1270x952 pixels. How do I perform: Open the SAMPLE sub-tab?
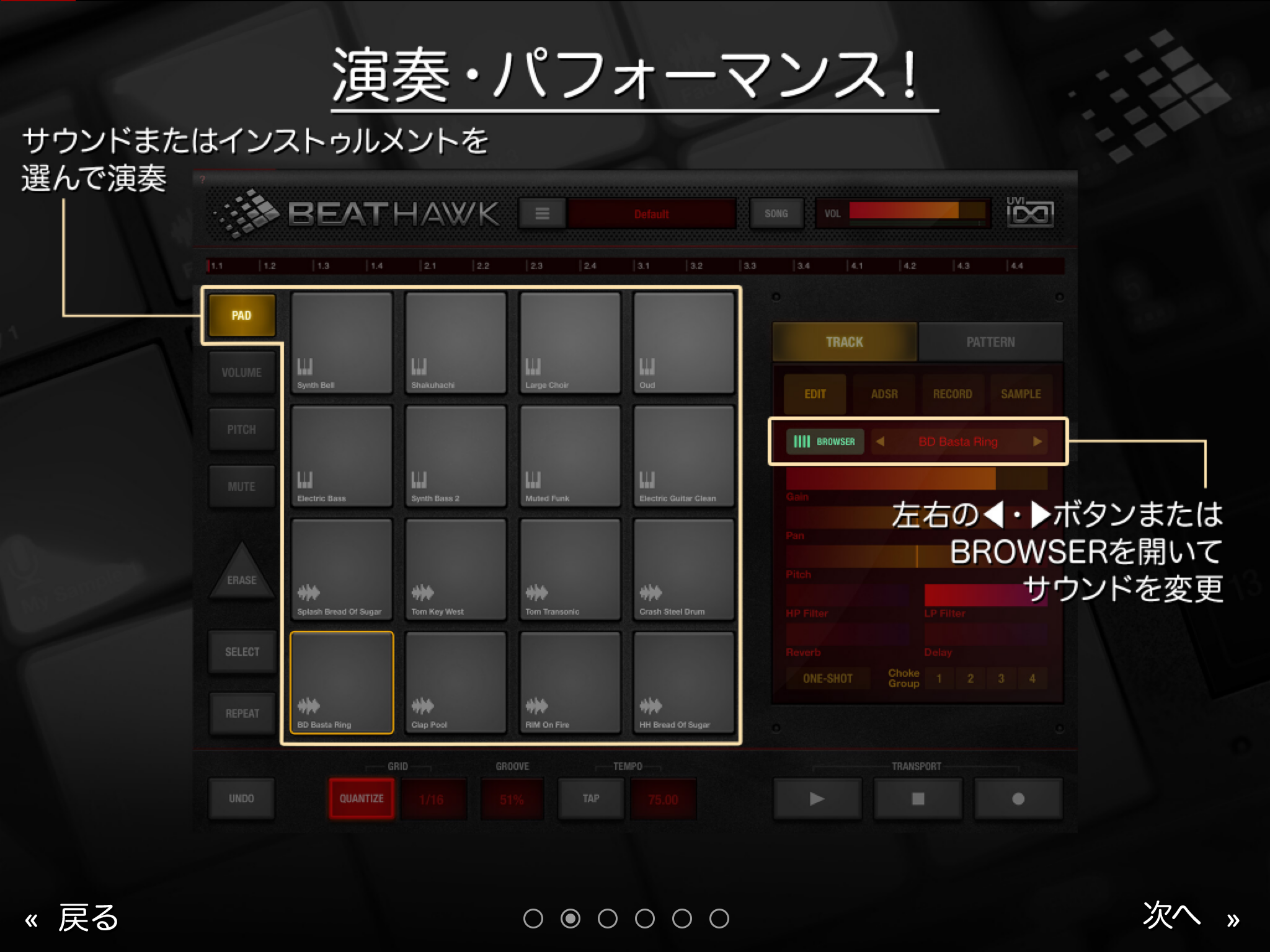coord(1021,394)
